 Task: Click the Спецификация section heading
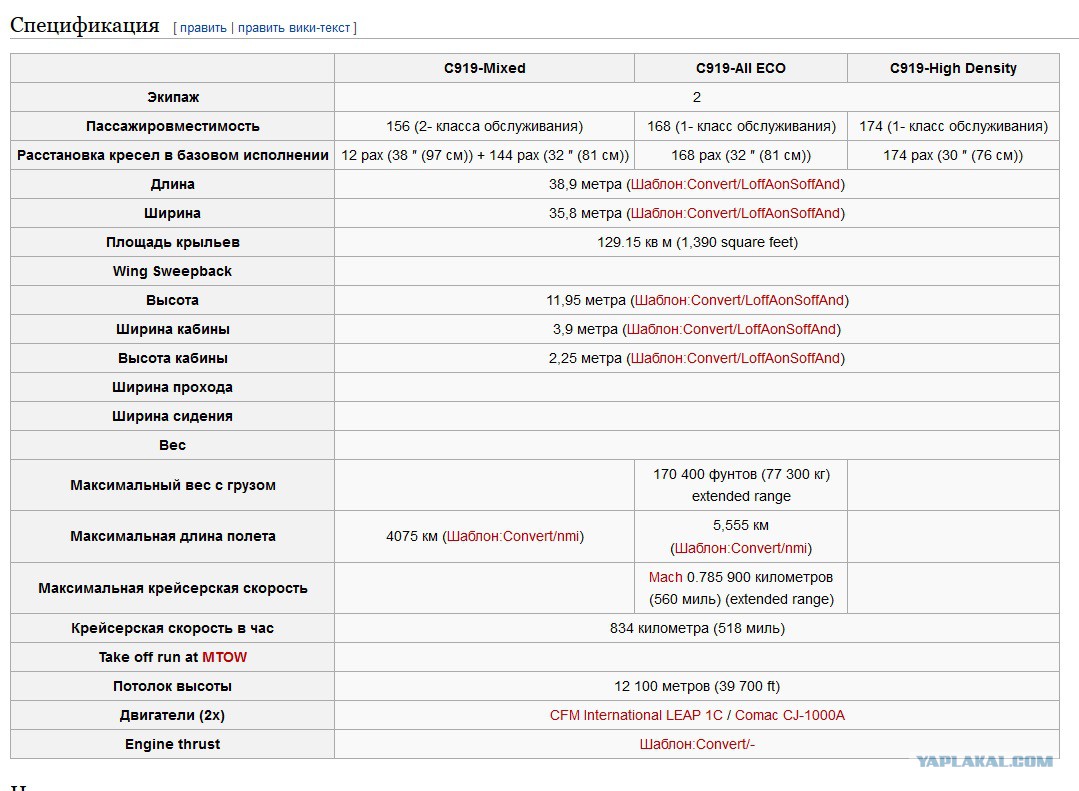click(x=85, y=25)
